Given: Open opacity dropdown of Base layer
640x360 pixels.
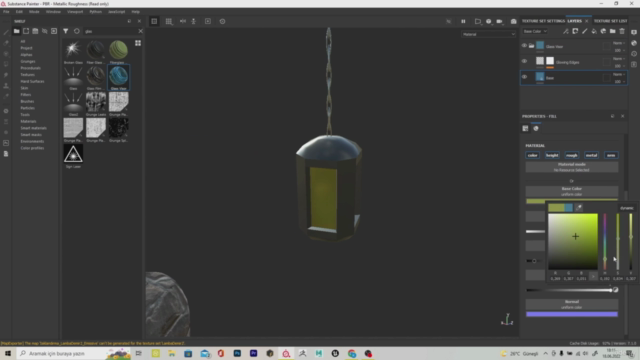Looking at the screenshot, I should [619, 82].
